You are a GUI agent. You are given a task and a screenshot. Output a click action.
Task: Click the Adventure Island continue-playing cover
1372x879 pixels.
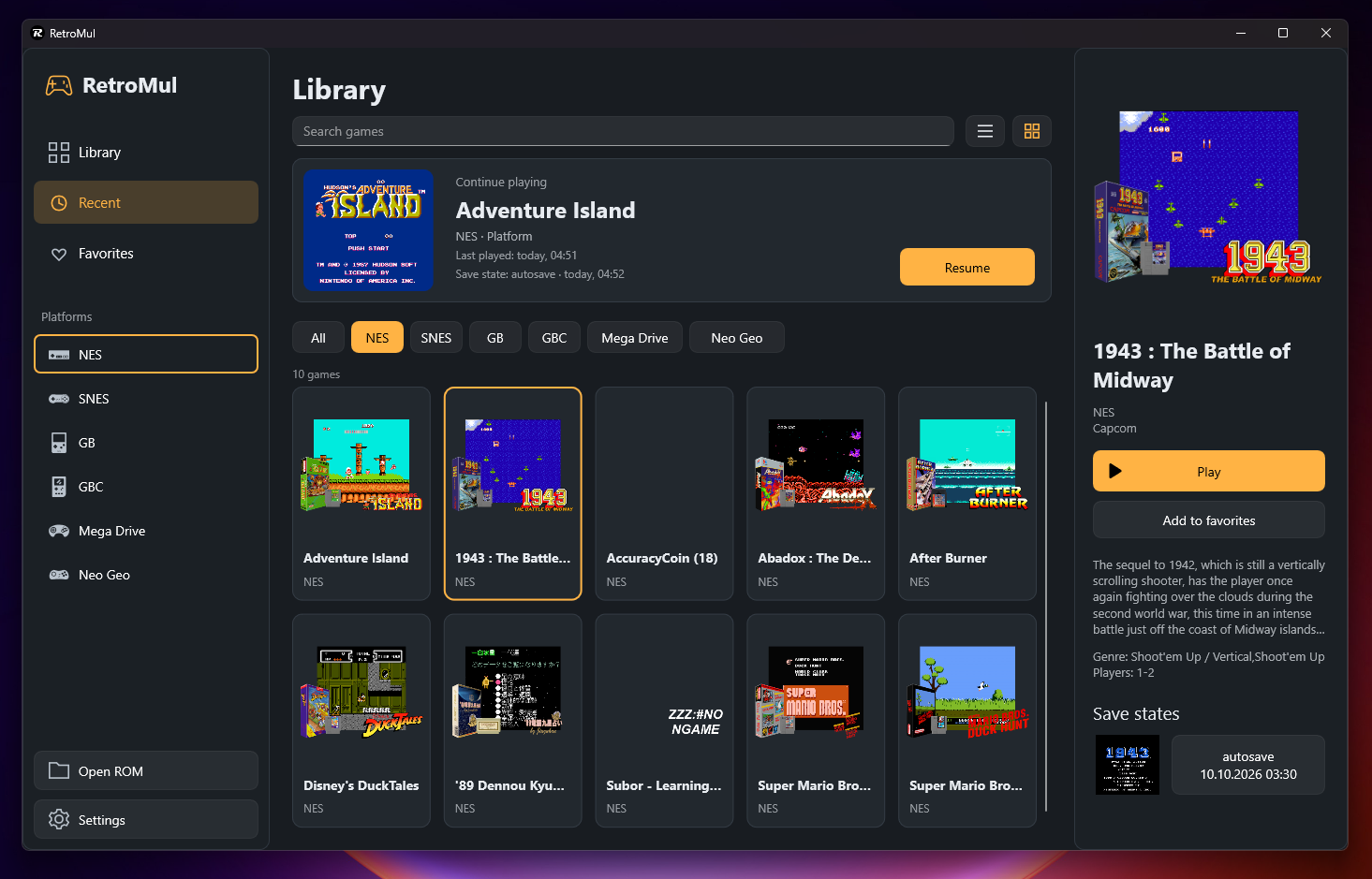click(x=368, y=230)
